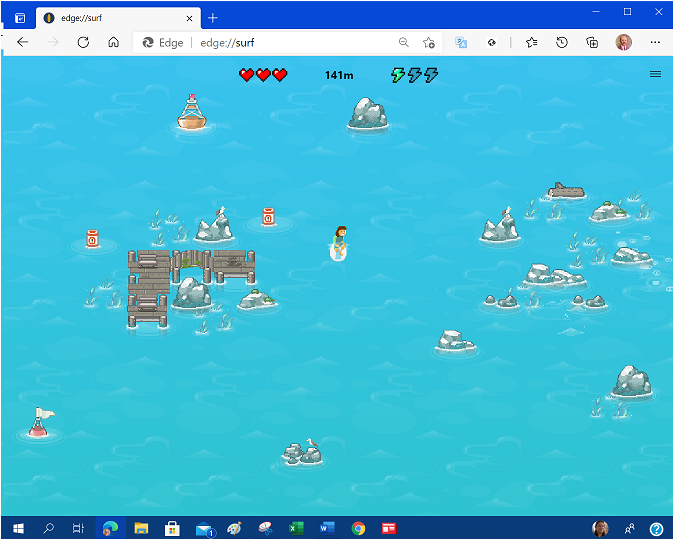
Task: Open the Edge profile avatar
Action: tap(623, 42)
